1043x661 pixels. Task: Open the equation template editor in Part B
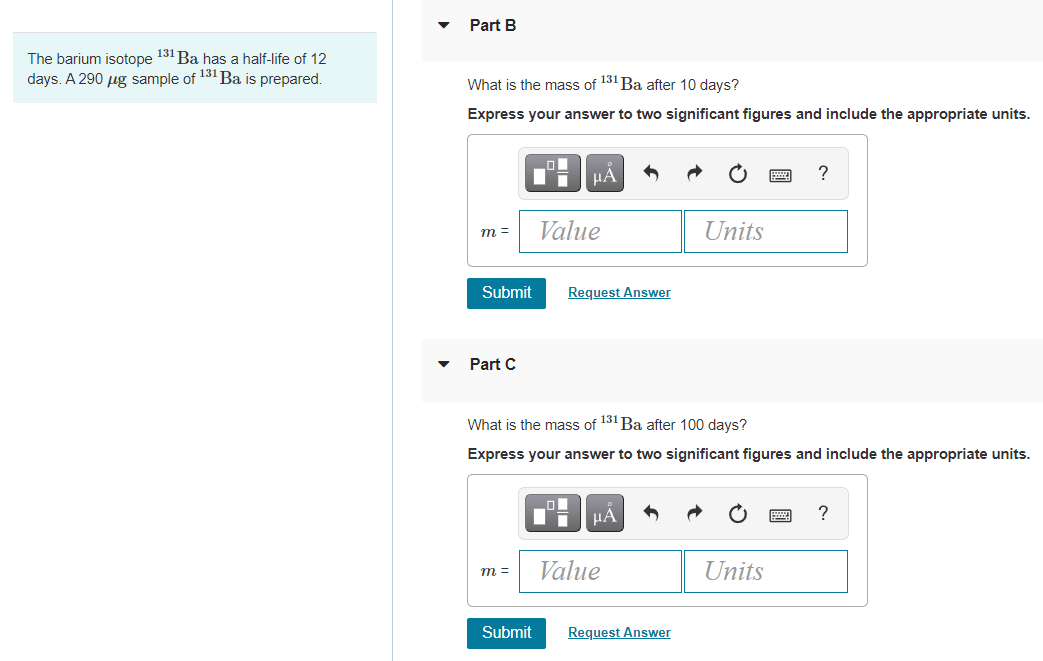tap(552, 172)
